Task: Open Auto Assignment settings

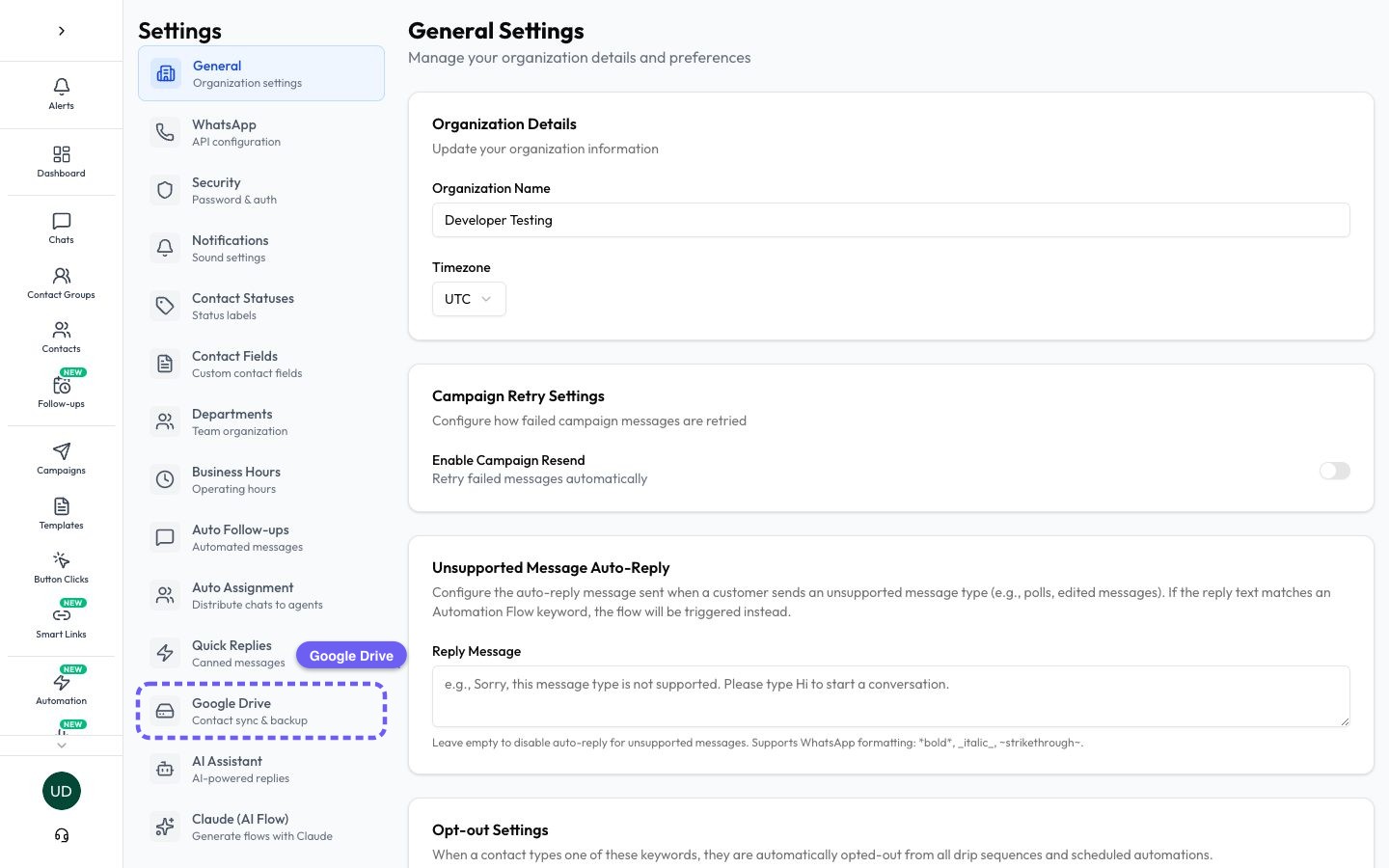Action: [x=261, y=595]
